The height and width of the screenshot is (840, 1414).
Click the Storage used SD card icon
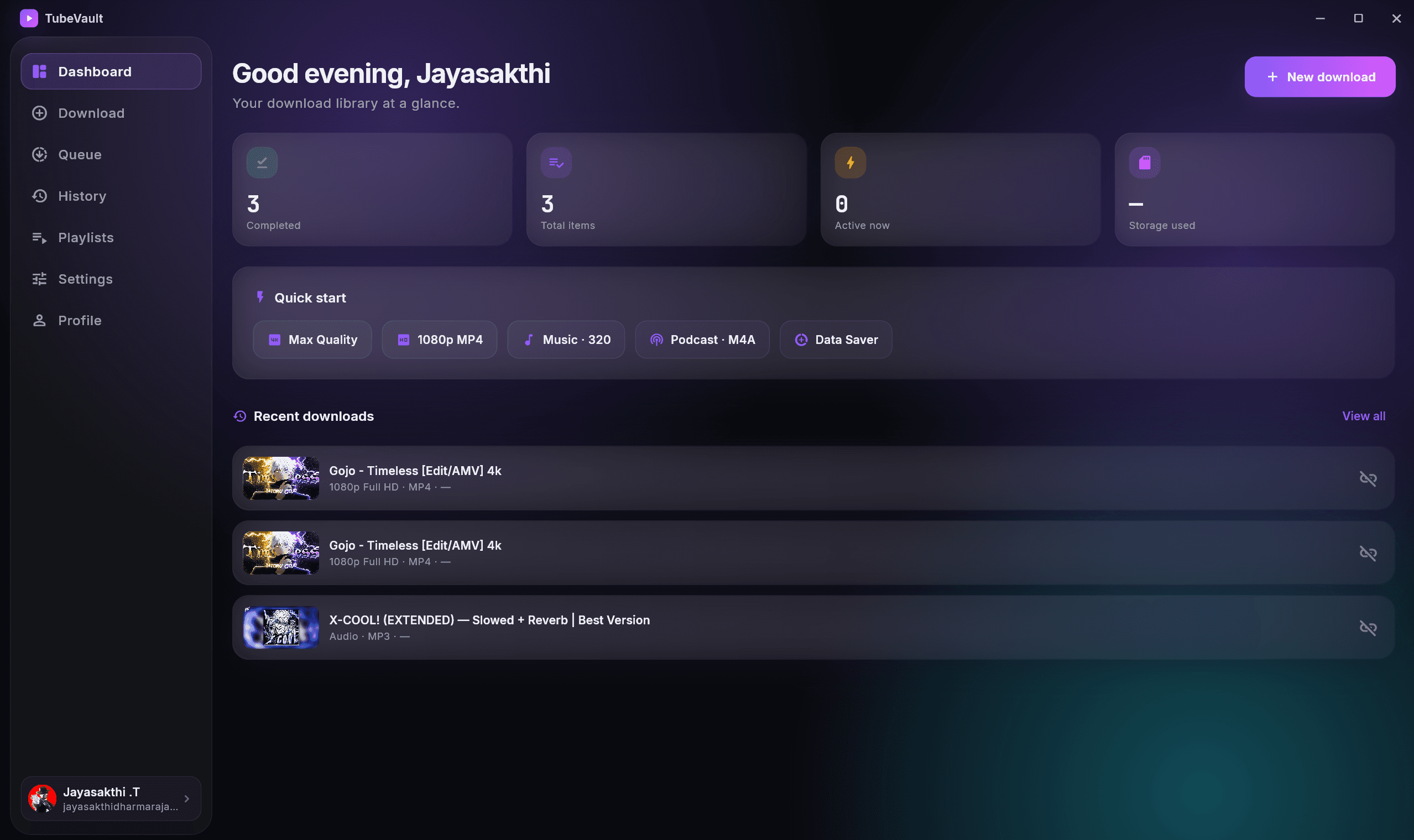pos(1144,163)
